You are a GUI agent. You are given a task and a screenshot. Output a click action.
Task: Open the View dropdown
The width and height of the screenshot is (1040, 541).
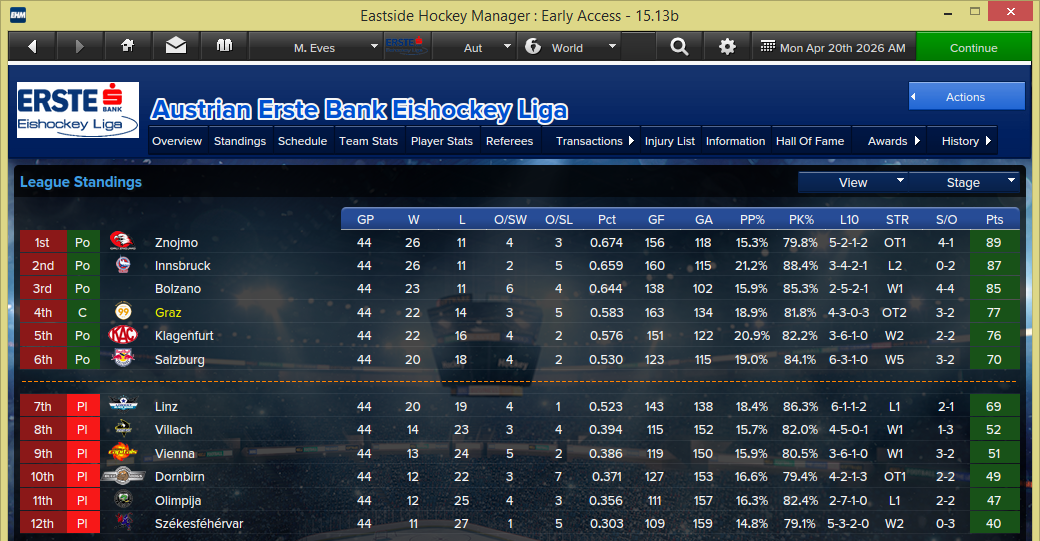point(853,182)
